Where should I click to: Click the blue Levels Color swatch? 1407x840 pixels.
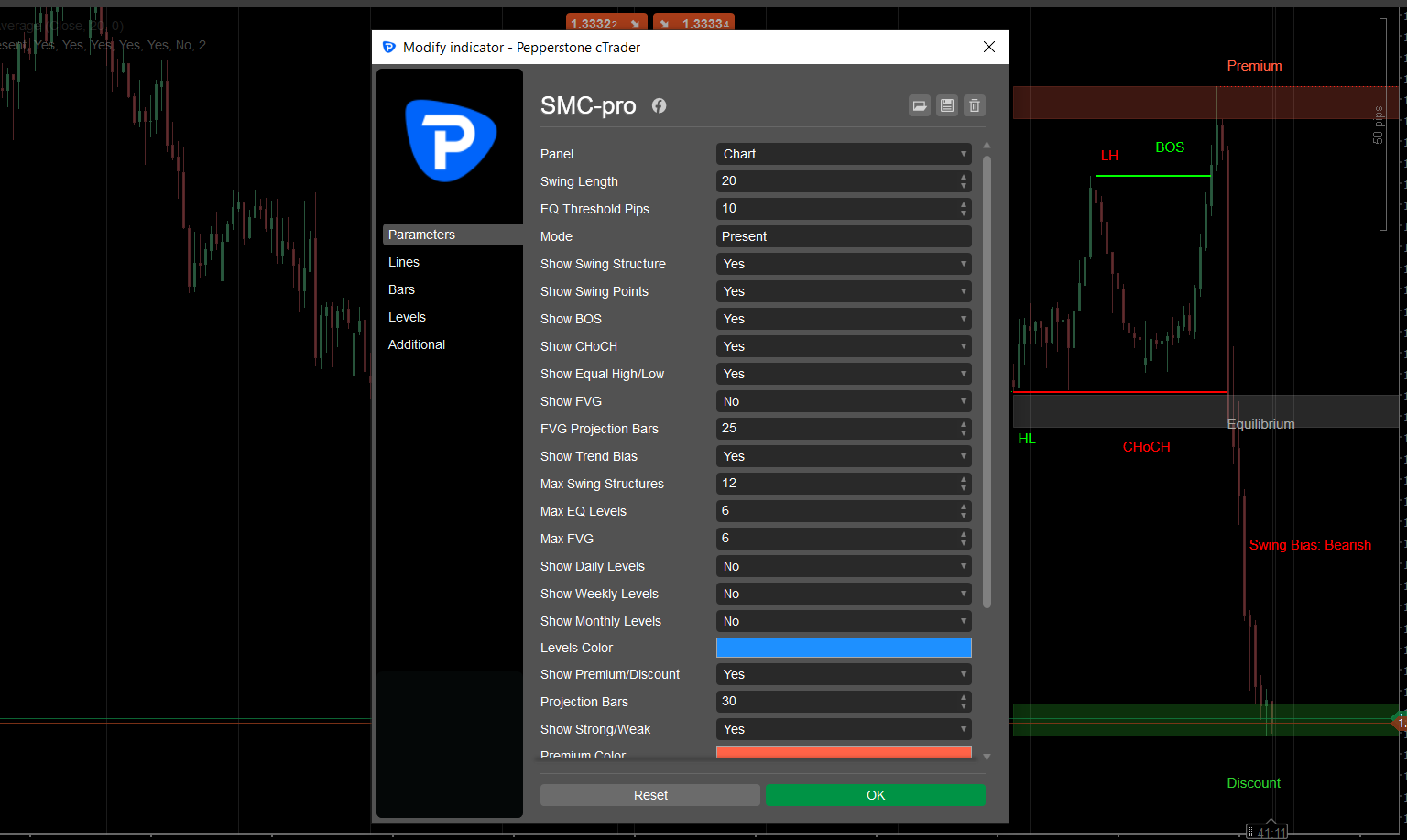(x=844, y=648)
